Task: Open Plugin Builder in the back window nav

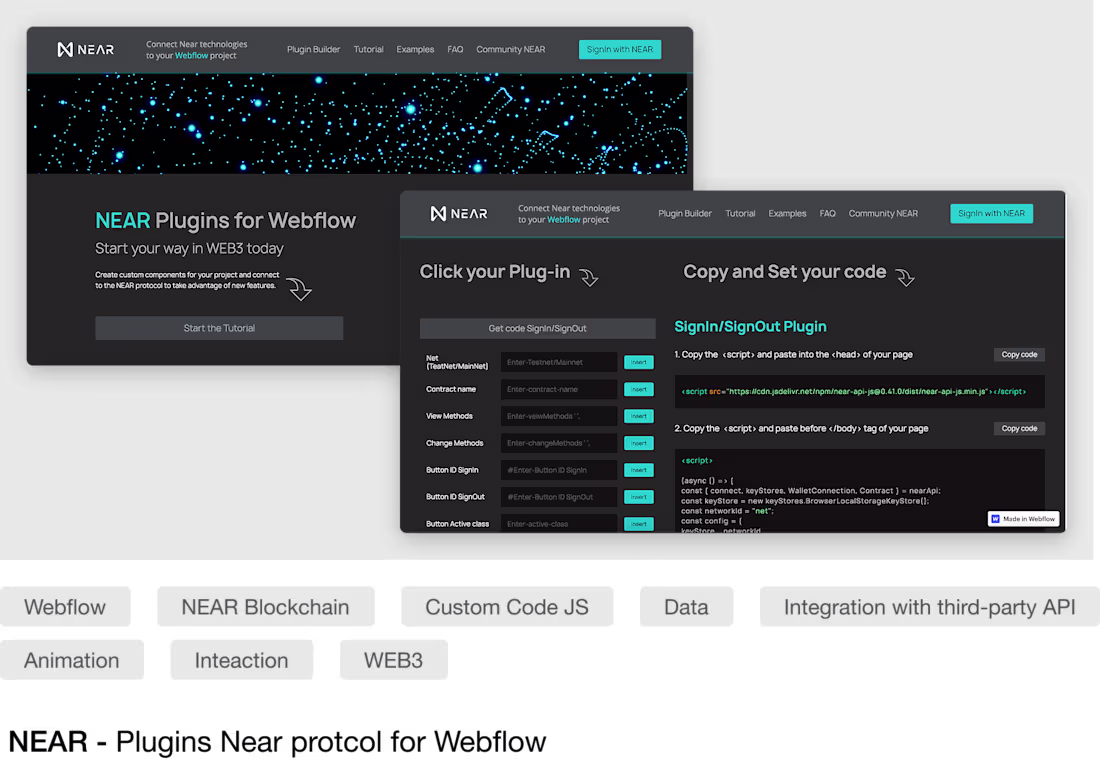Action: [313, 50]
